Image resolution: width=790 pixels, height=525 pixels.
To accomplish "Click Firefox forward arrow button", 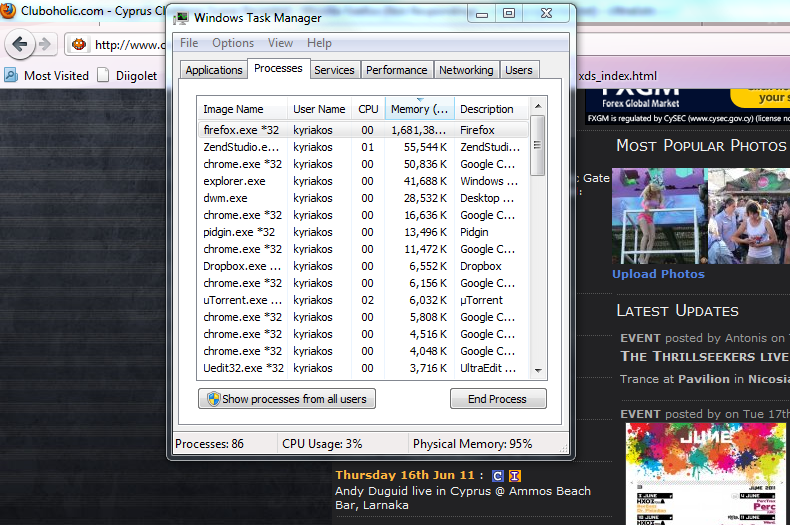I will click(45, 44).
